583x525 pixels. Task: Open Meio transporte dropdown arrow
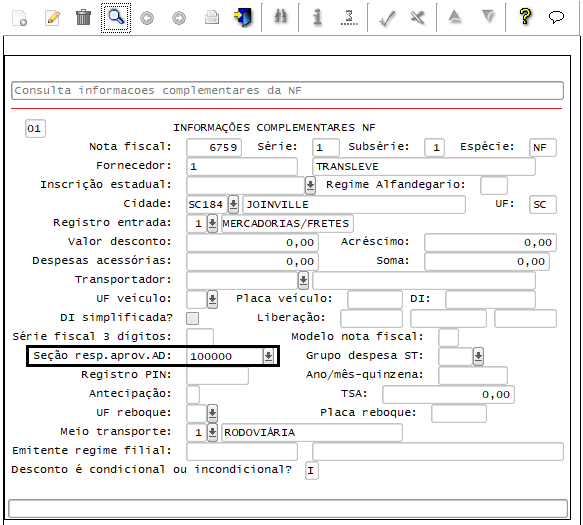coord(212,432)
